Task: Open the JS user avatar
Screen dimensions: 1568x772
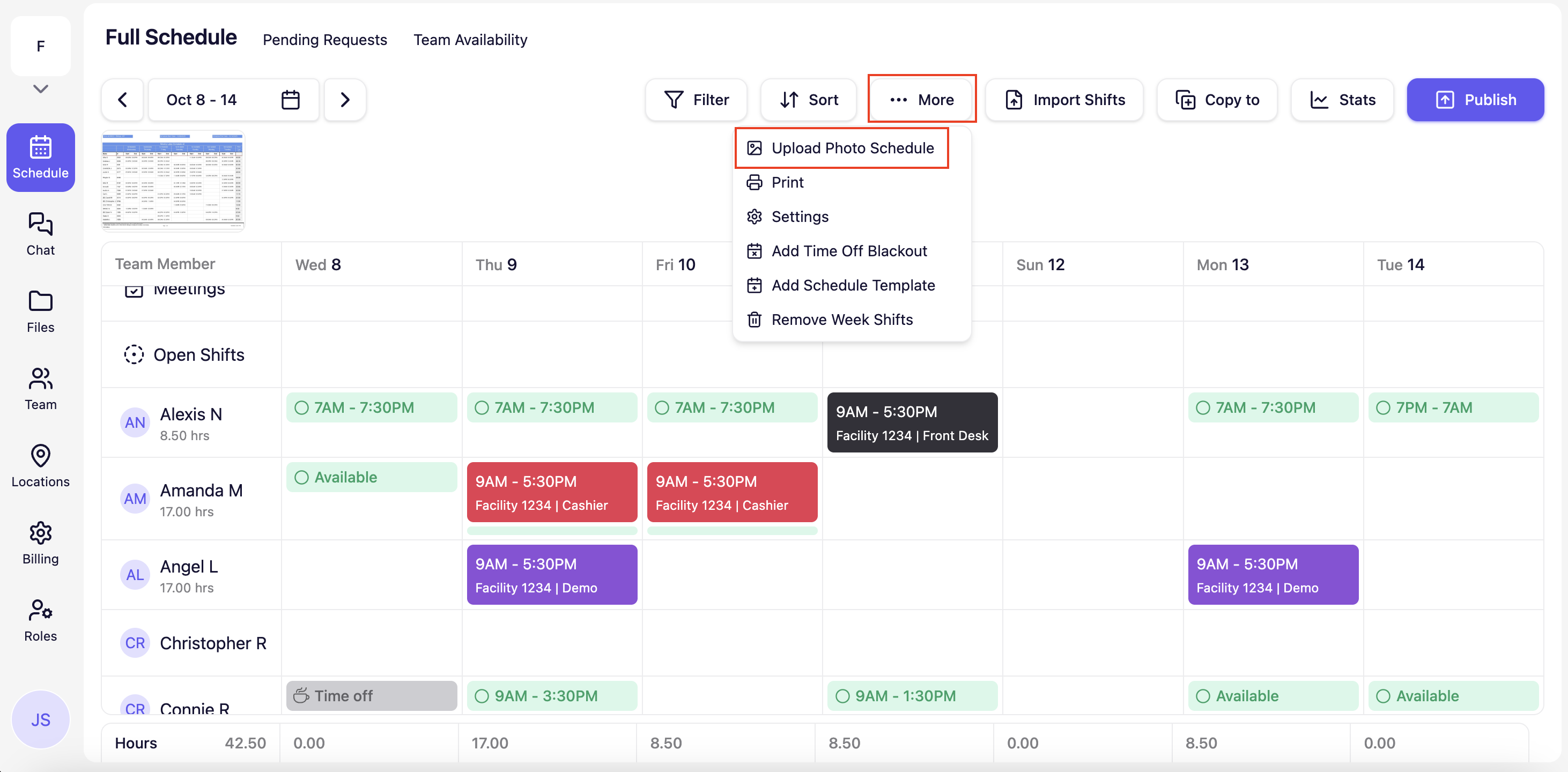Action: [x=40, y=719]
